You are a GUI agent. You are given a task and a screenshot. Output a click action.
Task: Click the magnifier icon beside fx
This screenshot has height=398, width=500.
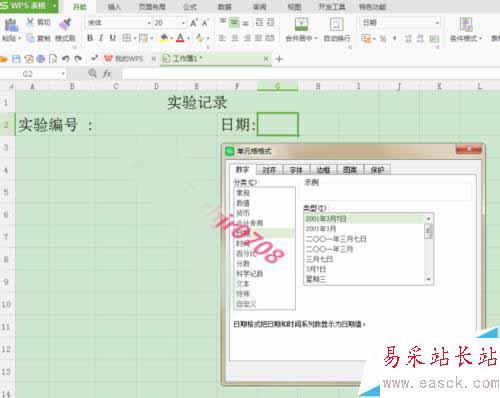[x=92, y=73]
